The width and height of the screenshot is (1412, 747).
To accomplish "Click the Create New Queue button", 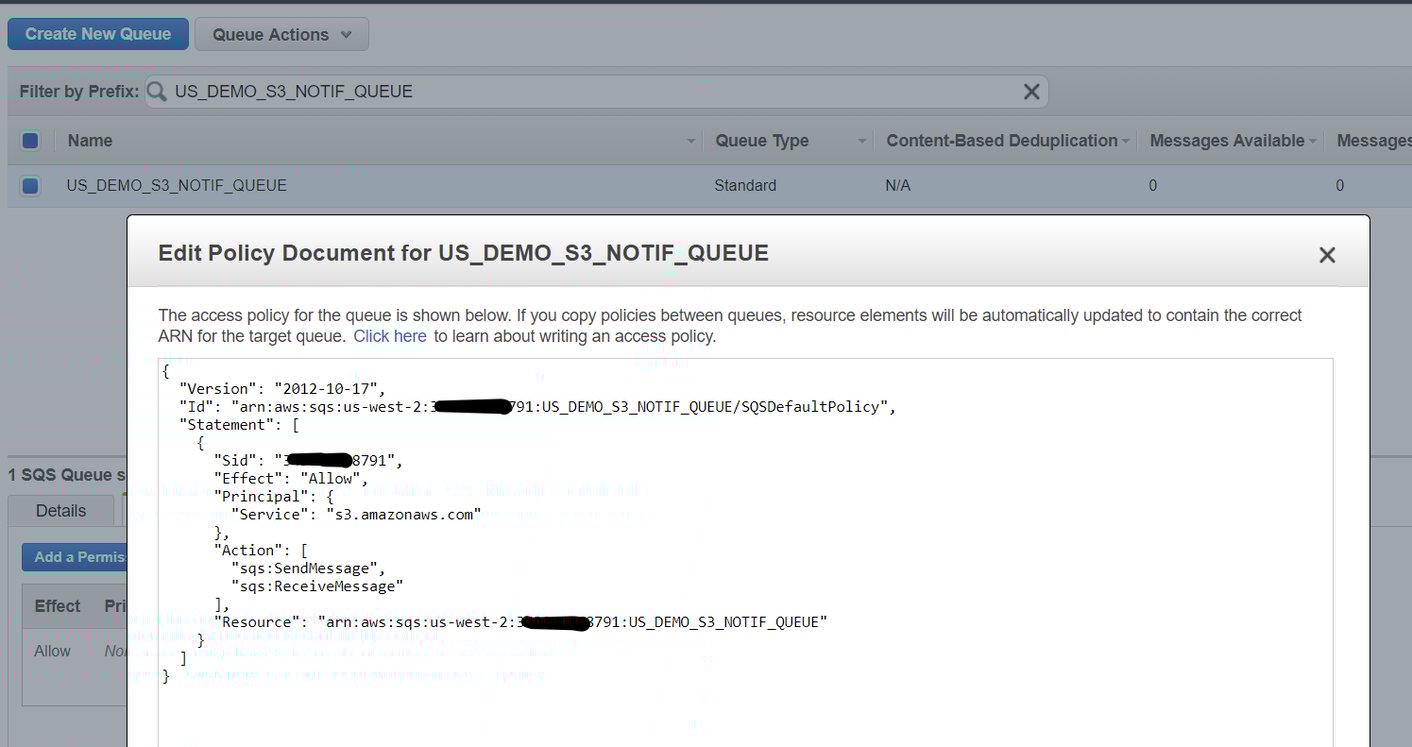I will (x=97, y=33).
